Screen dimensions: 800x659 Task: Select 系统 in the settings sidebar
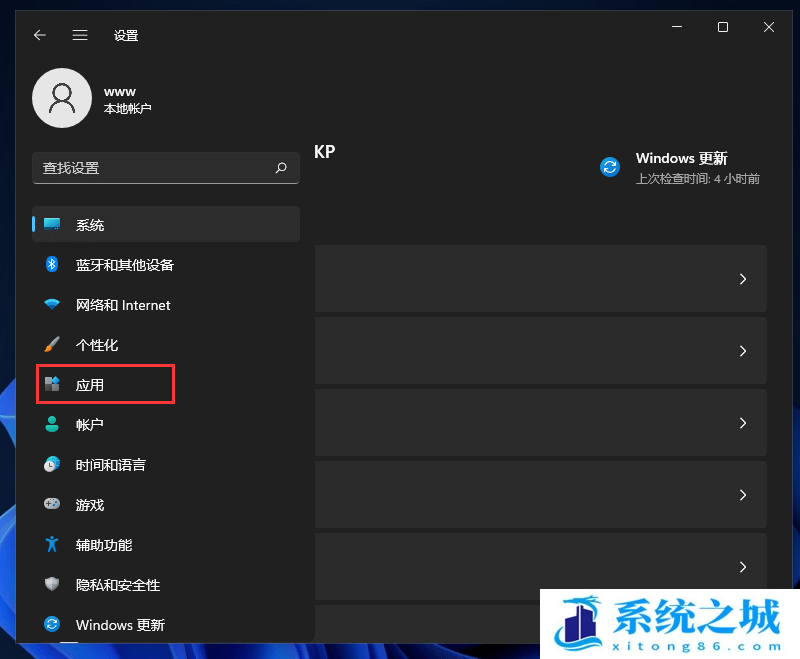[51, 224]
